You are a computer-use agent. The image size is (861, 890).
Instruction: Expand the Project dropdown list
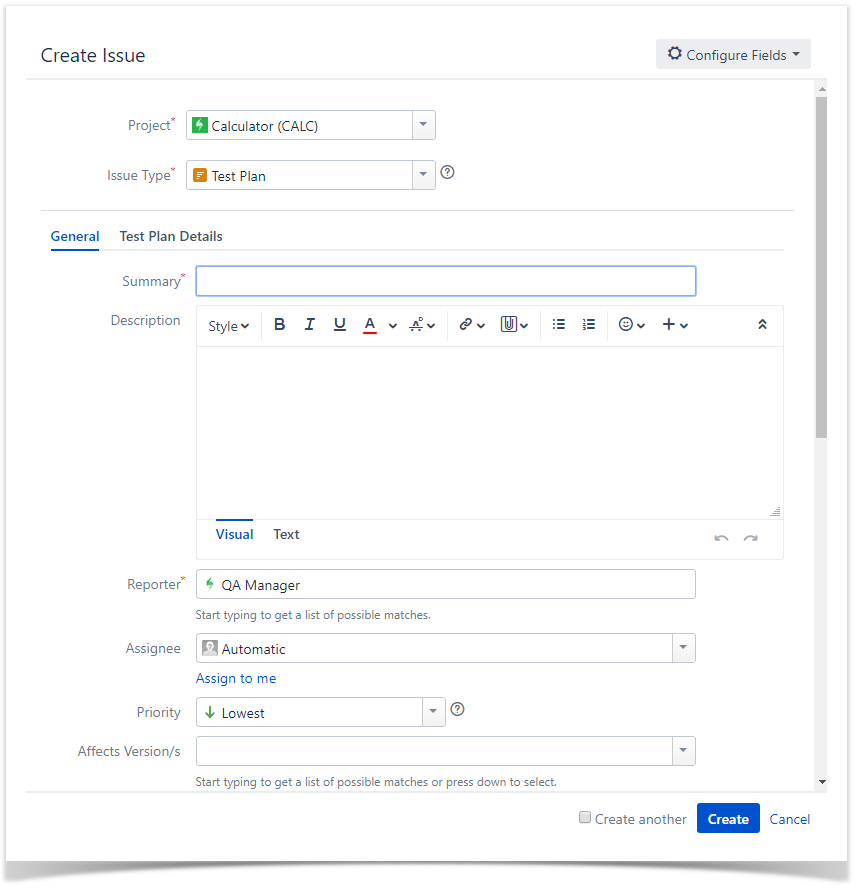click(x=423, y=125)
